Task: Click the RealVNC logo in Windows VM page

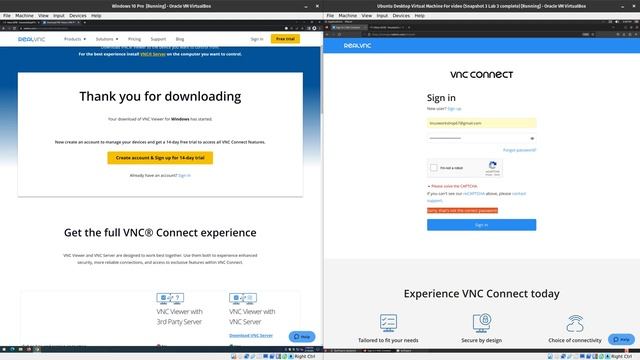Action: tap(31, 39)
